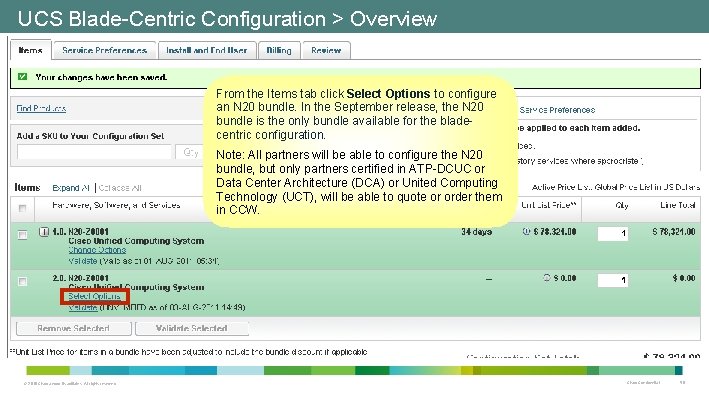The image size is (709, 394).
Task: Open Install and End User tab
Action: coord(207,50)
